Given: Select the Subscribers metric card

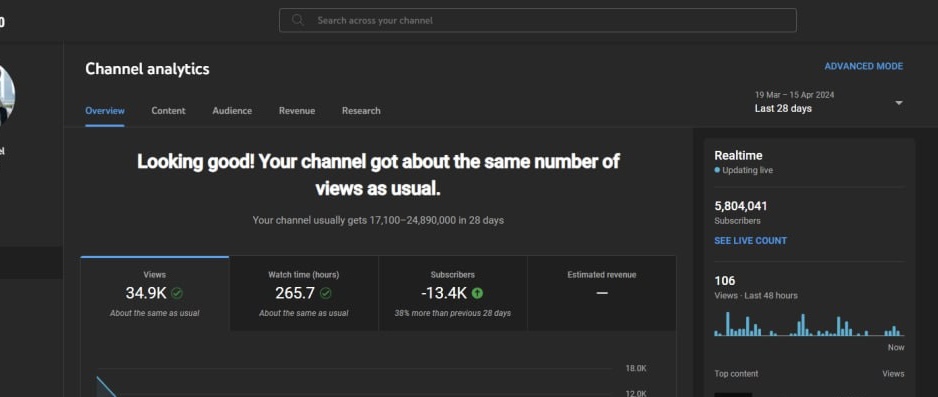Looking at the screenshot, I should click(x=453, y=294).
